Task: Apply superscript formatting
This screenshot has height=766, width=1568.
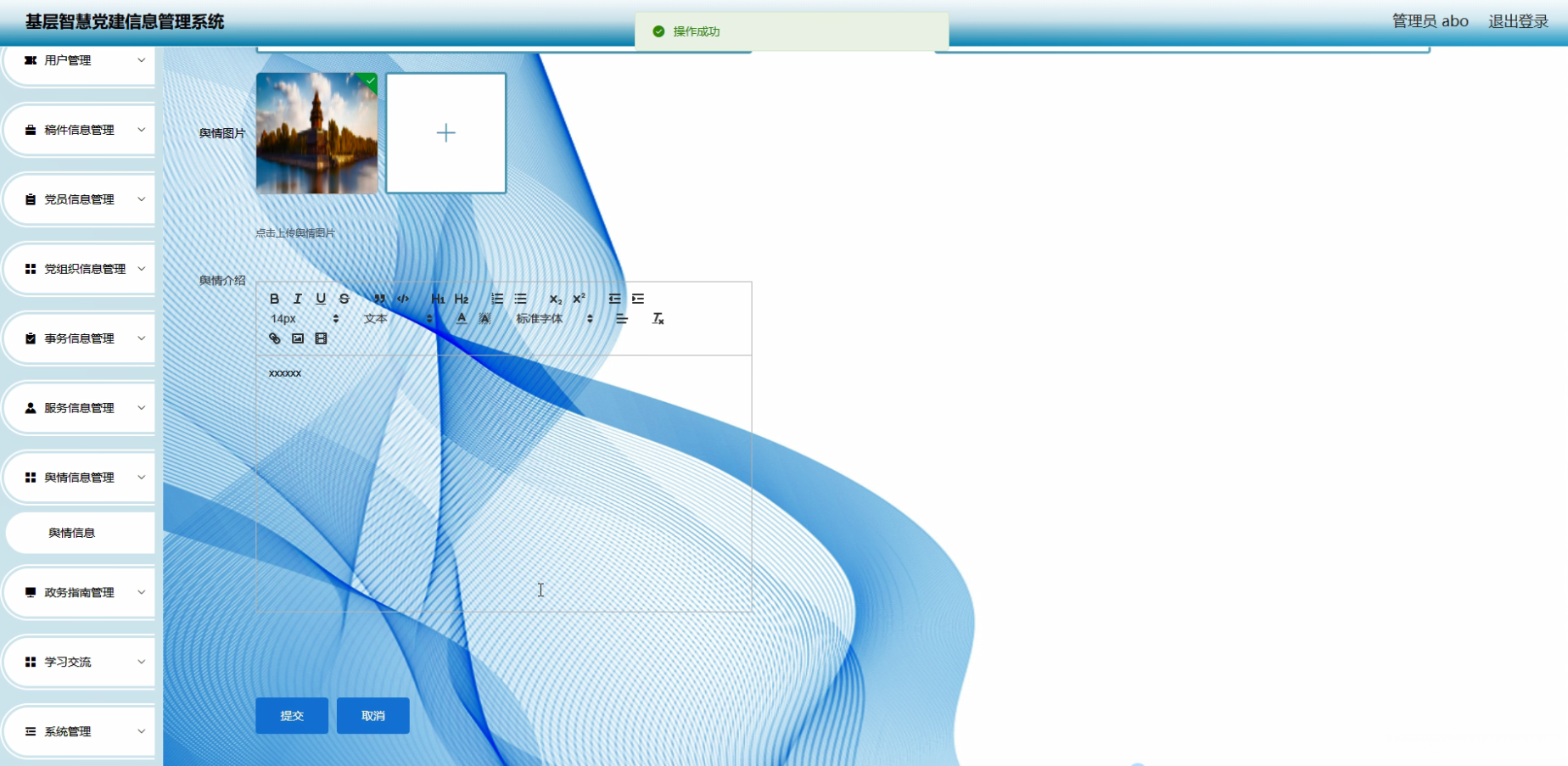Action: pos(580,299)
